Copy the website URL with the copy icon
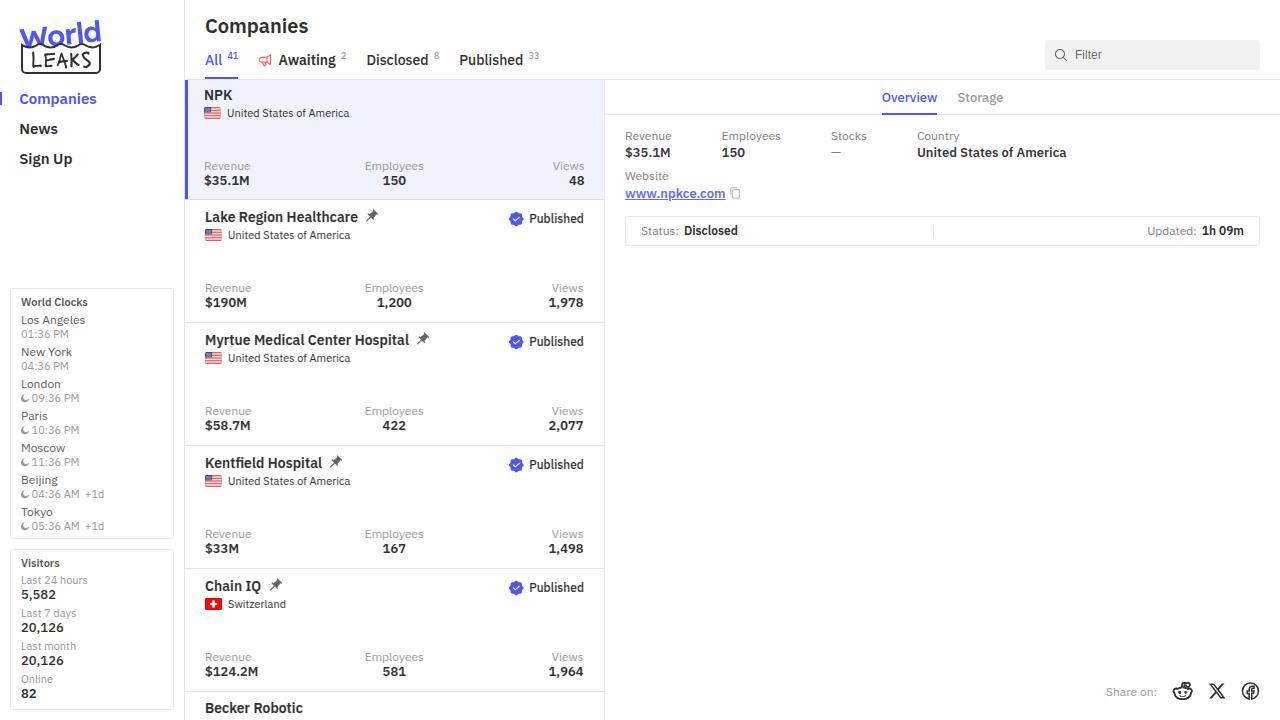This screenshot has width=1280, height=720. (736, 194)
